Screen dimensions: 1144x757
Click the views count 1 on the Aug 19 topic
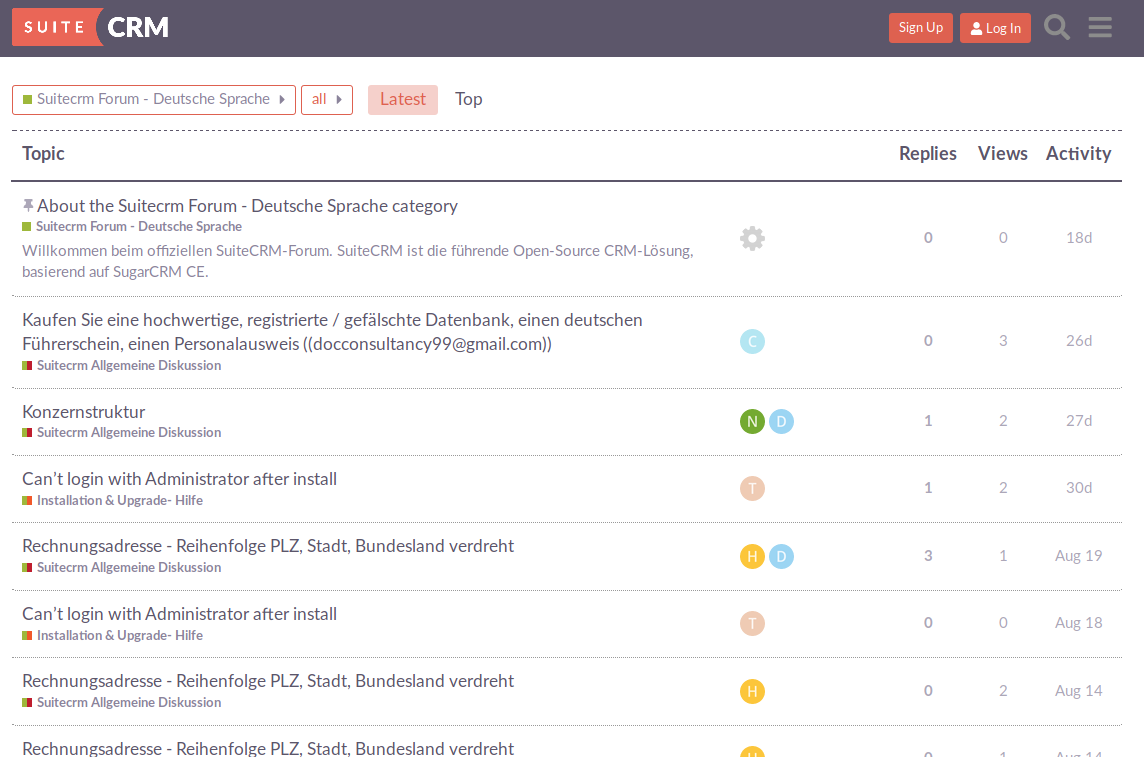click(1003, 556)
